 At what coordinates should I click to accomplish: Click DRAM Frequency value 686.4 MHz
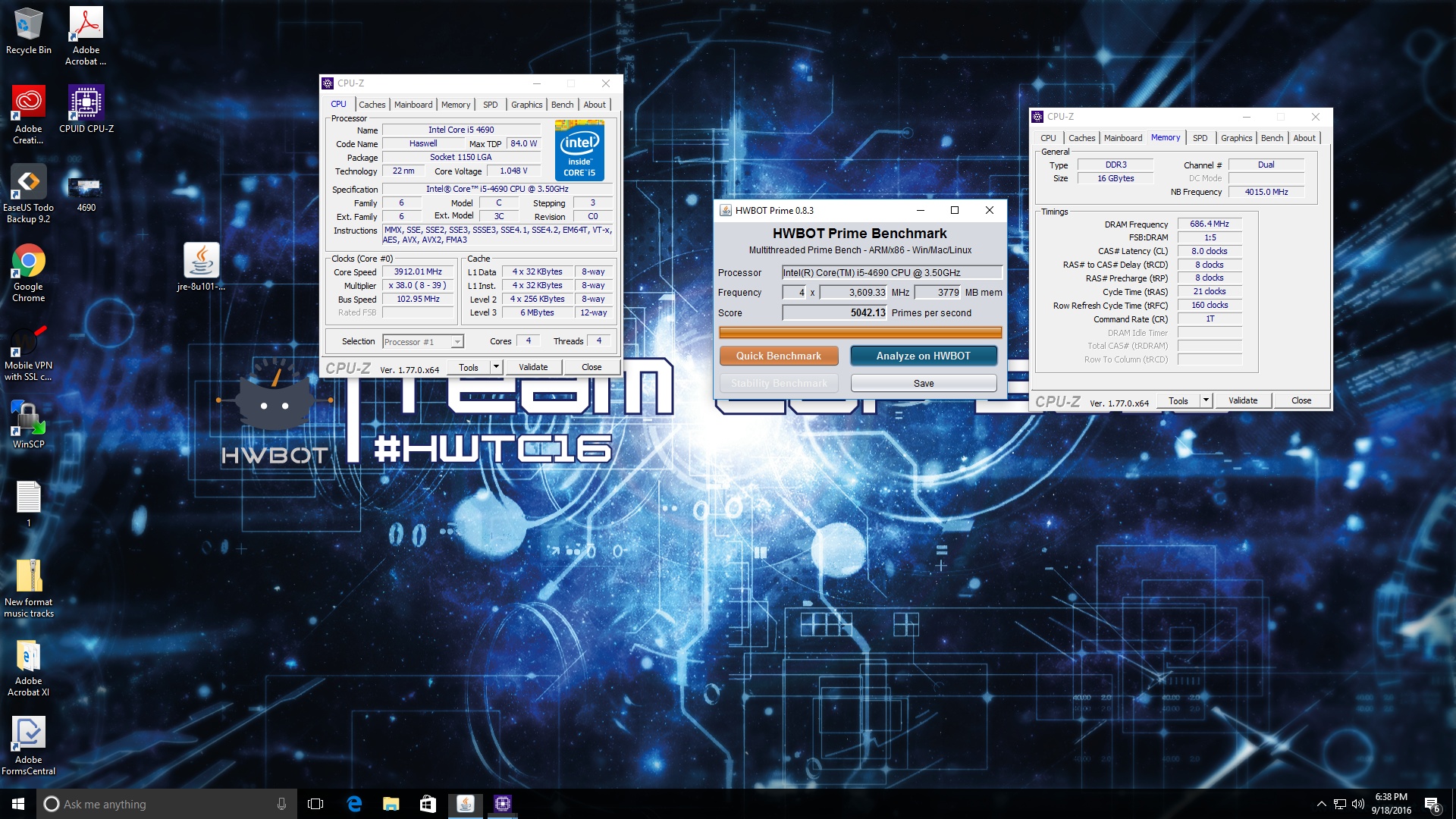point(1210,224)
